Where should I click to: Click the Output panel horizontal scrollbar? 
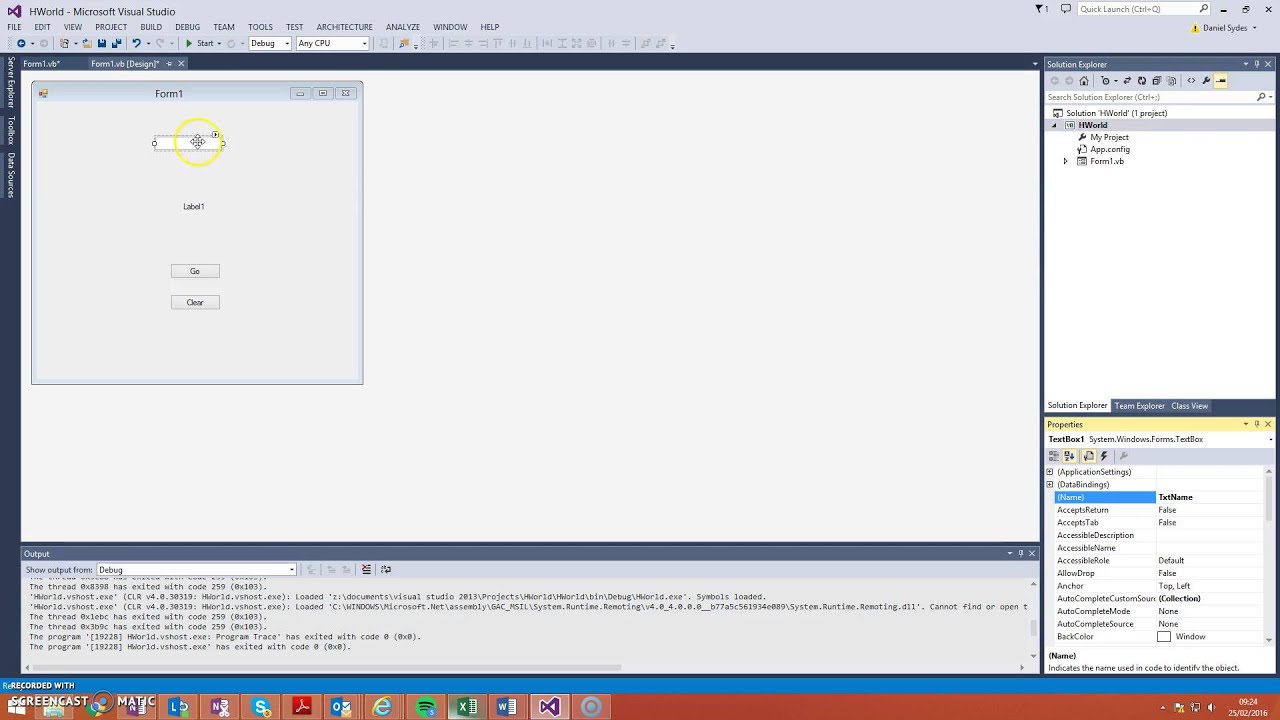pos(325,667)
